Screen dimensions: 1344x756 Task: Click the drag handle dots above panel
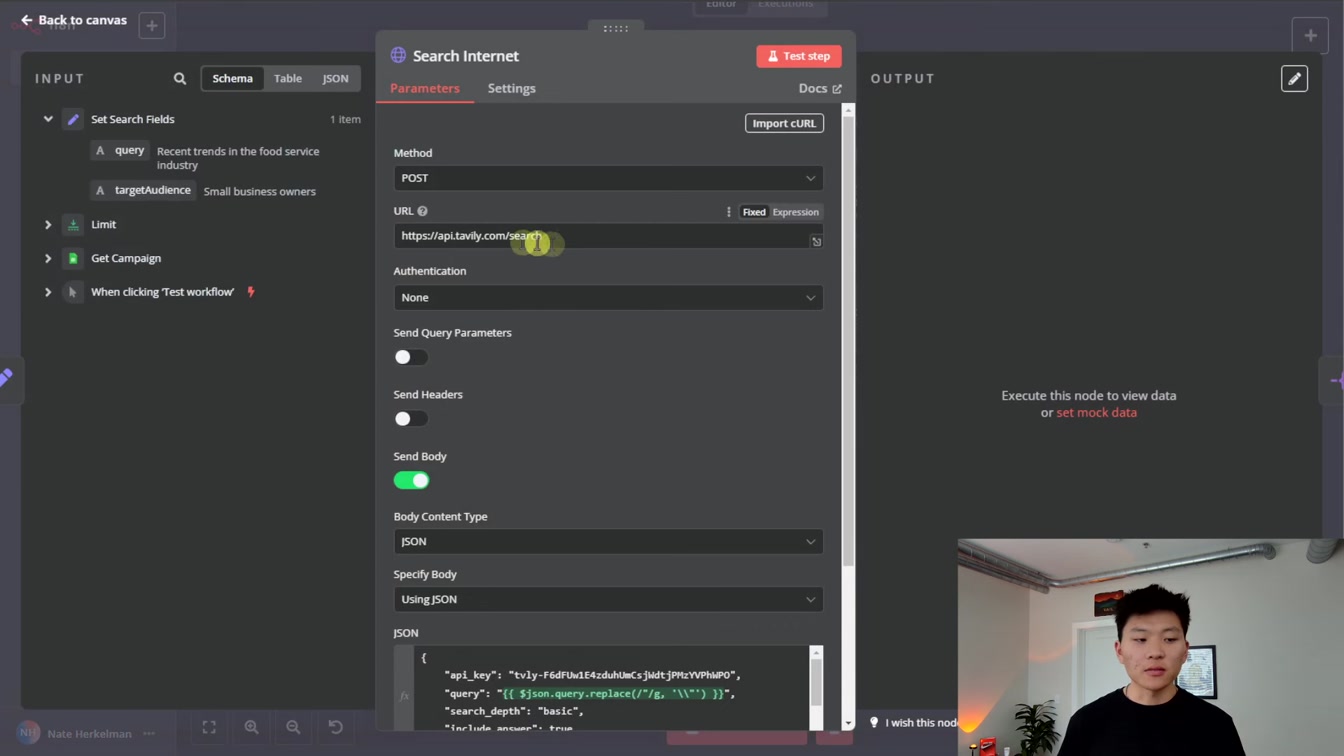pos(616,28)
